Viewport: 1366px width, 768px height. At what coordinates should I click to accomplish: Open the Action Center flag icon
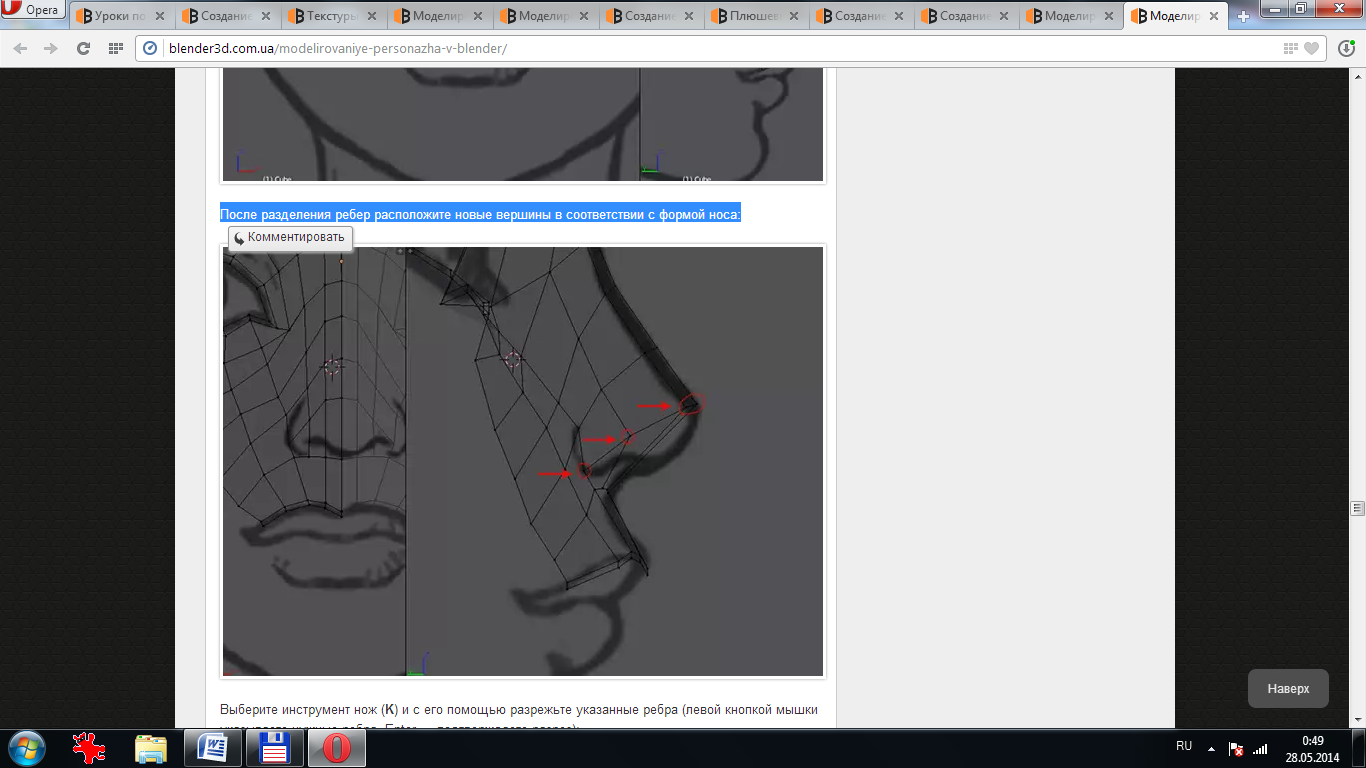[1236, 747]
